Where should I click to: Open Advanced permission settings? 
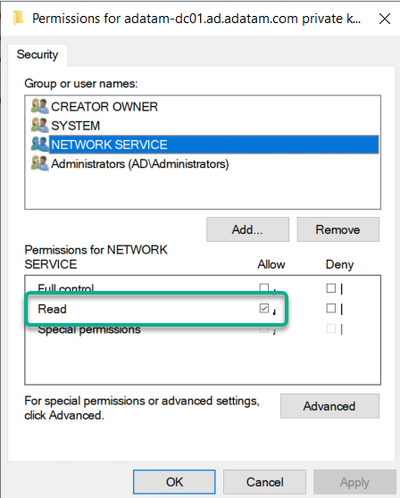point(330,406)
